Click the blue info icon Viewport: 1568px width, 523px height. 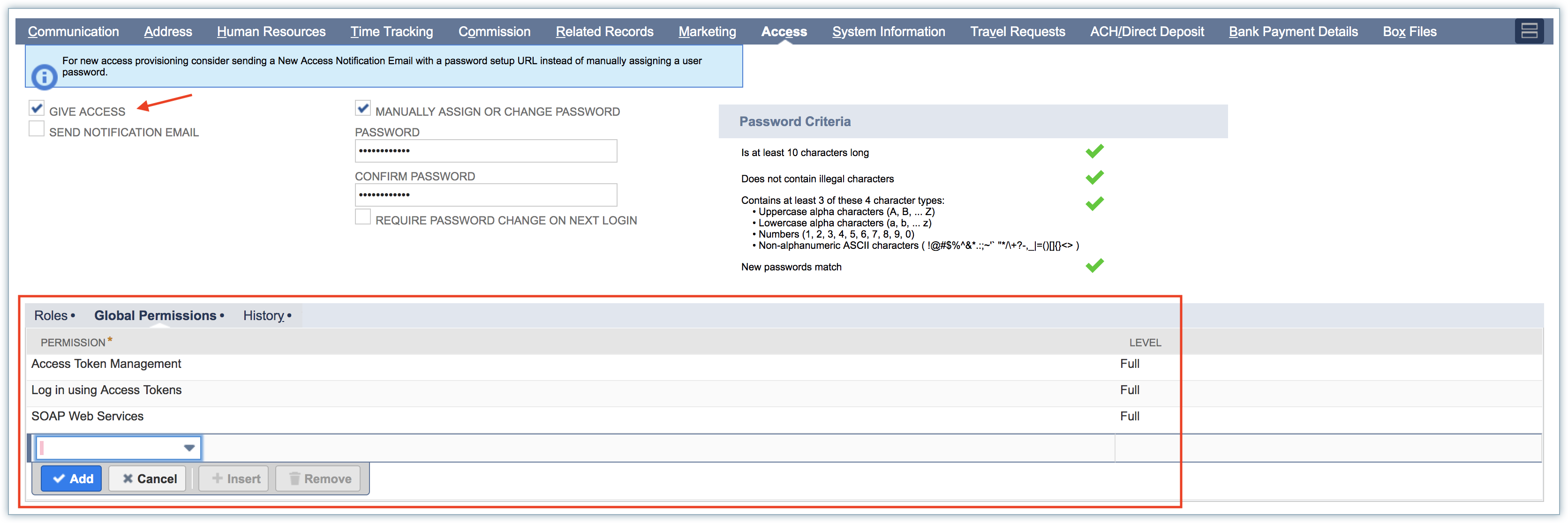[x=44, y=77]
